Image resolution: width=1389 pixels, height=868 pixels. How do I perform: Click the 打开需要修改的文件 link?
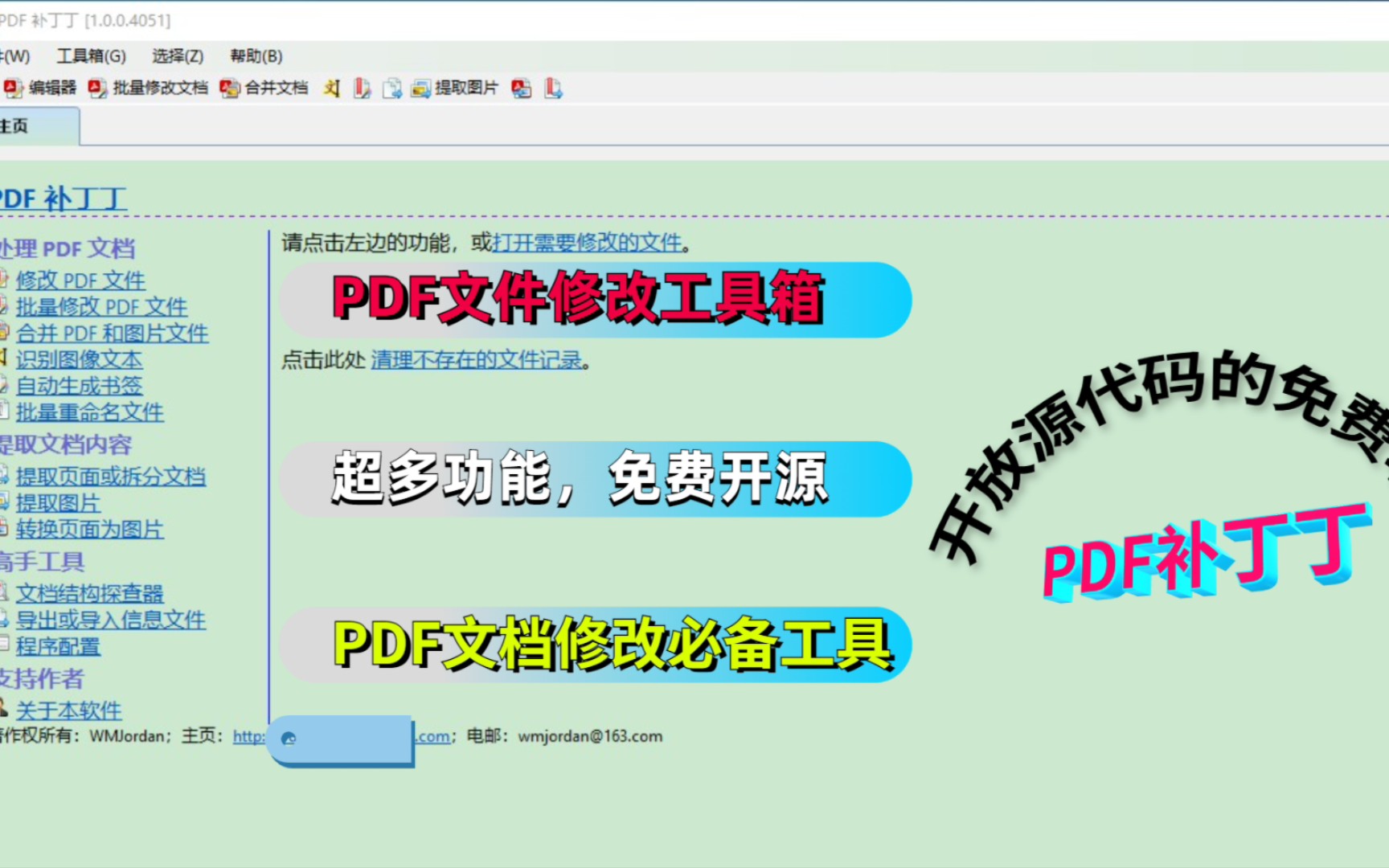[587, 242]
